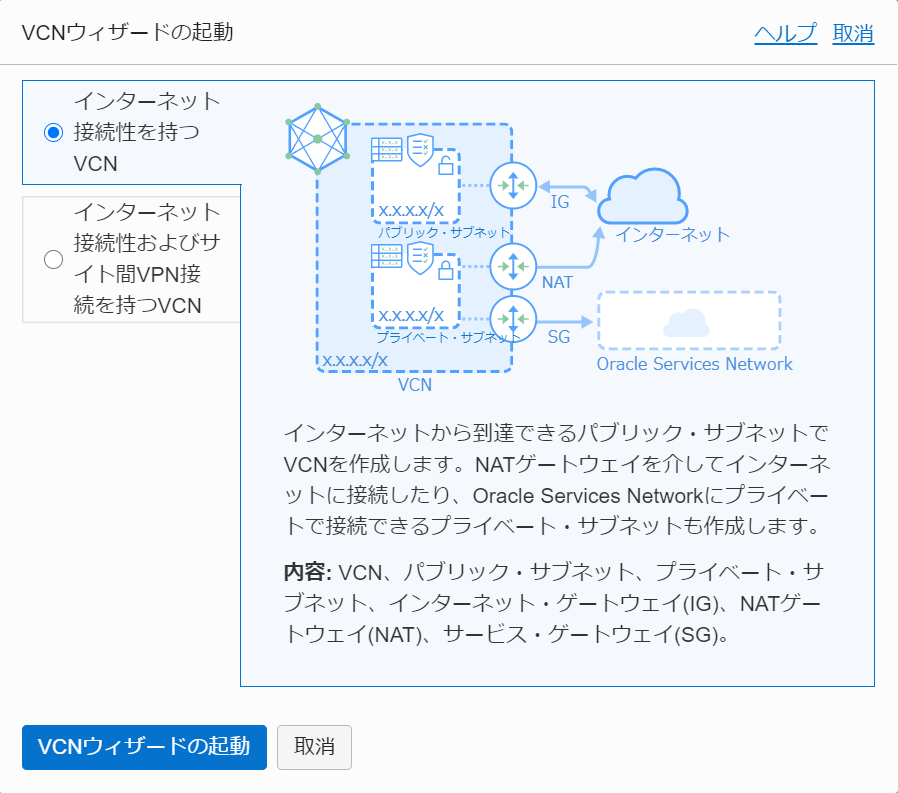The height and width of the screenshot is (793, 898).
Task: Click the VCNウィザードの起動 button
Action: pyautogui.click(x=144, y=747)
